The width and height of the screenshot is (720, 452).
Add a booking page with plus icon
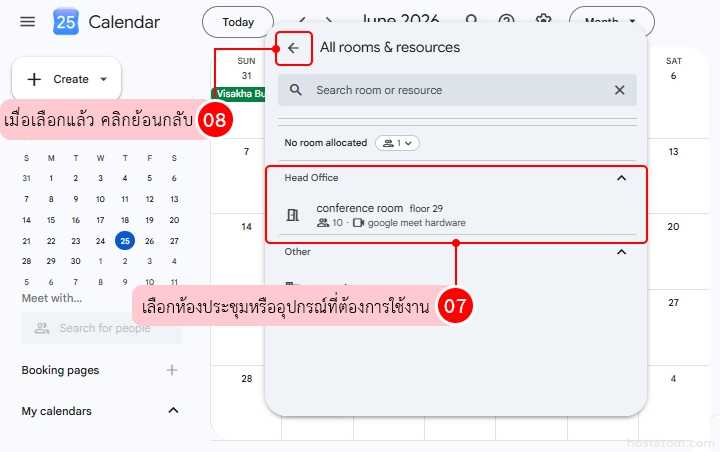click(x=172, y=370)
